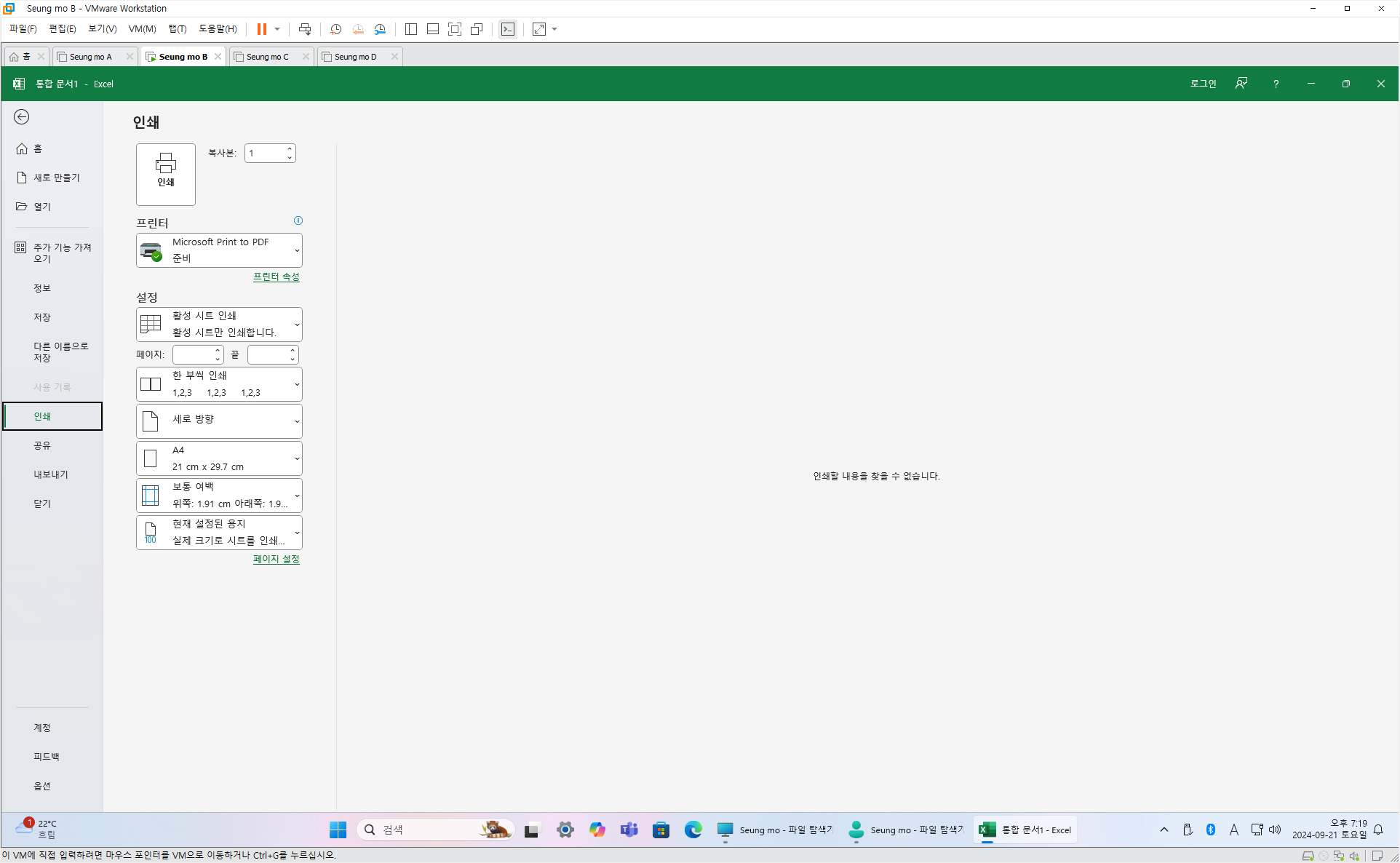
Task: Open Microsoft Edge from the taskbar
Action: (693, 830)
